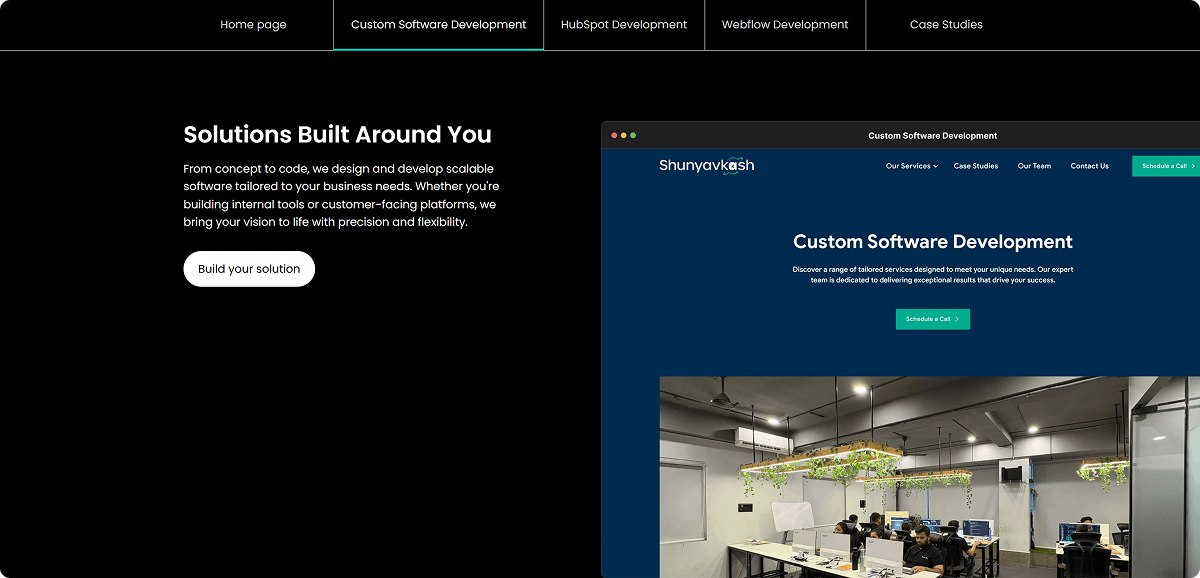
Task: Click Schedule a Call button below hero text
Action: tap(932, 319)
